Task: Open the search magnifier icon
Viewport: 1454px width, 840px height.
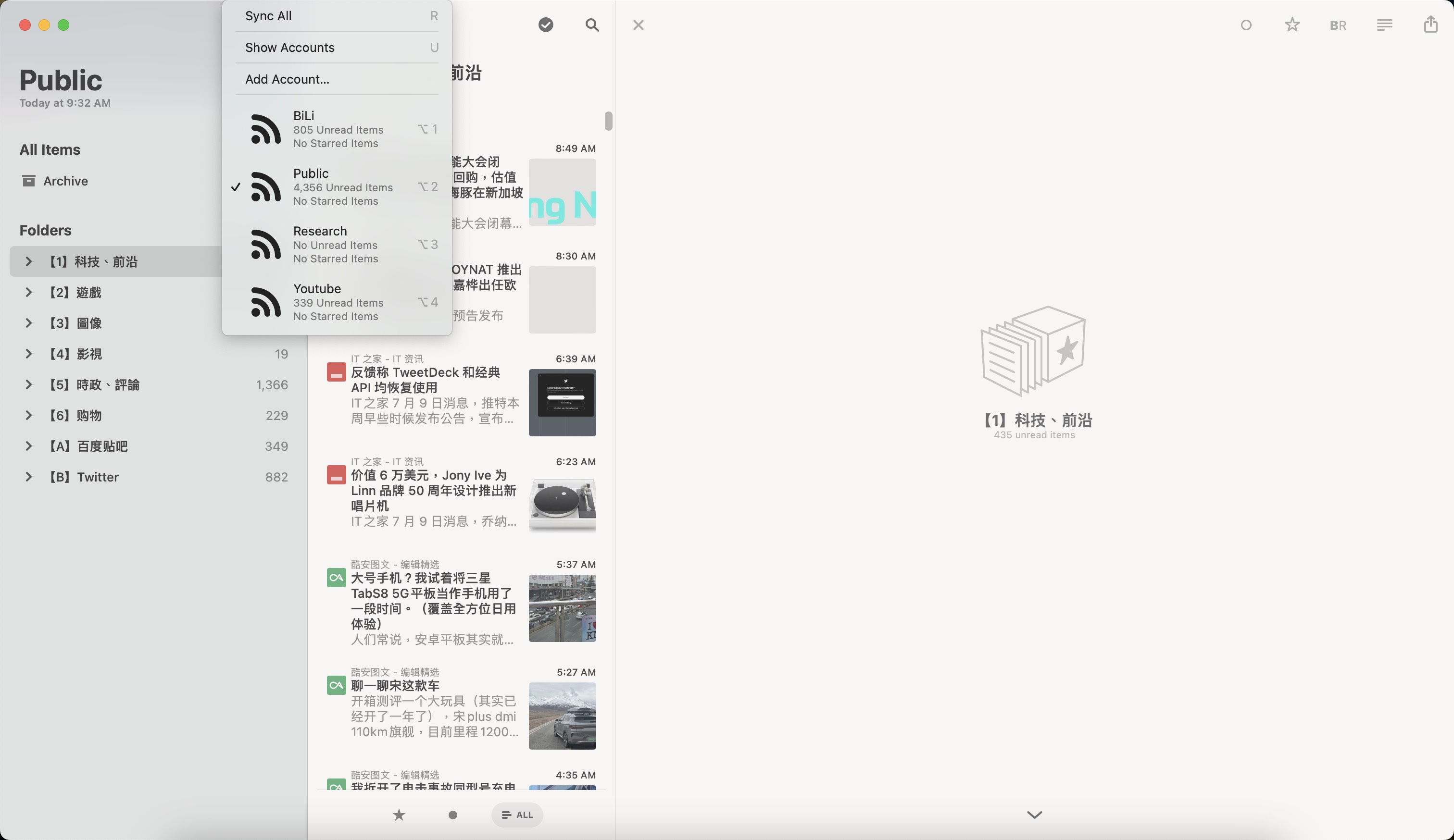Action: tap(591, 25)
